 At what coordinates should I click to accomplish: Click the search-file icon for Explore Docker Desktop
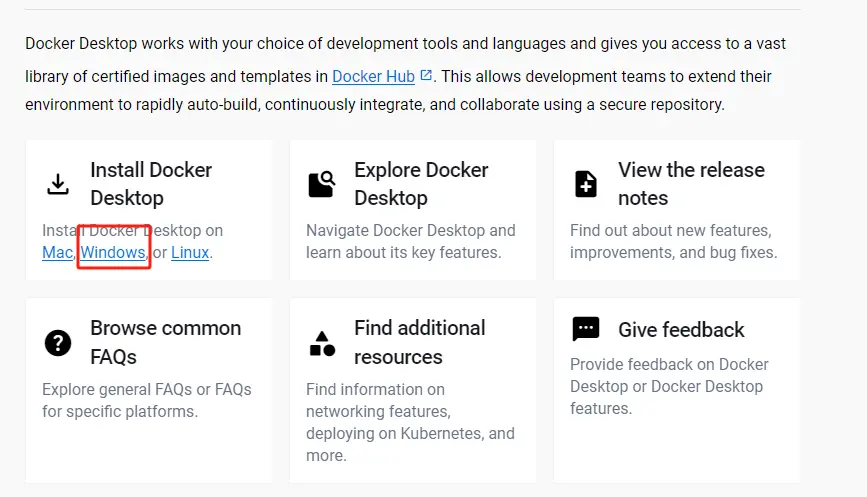pos(322,184)
